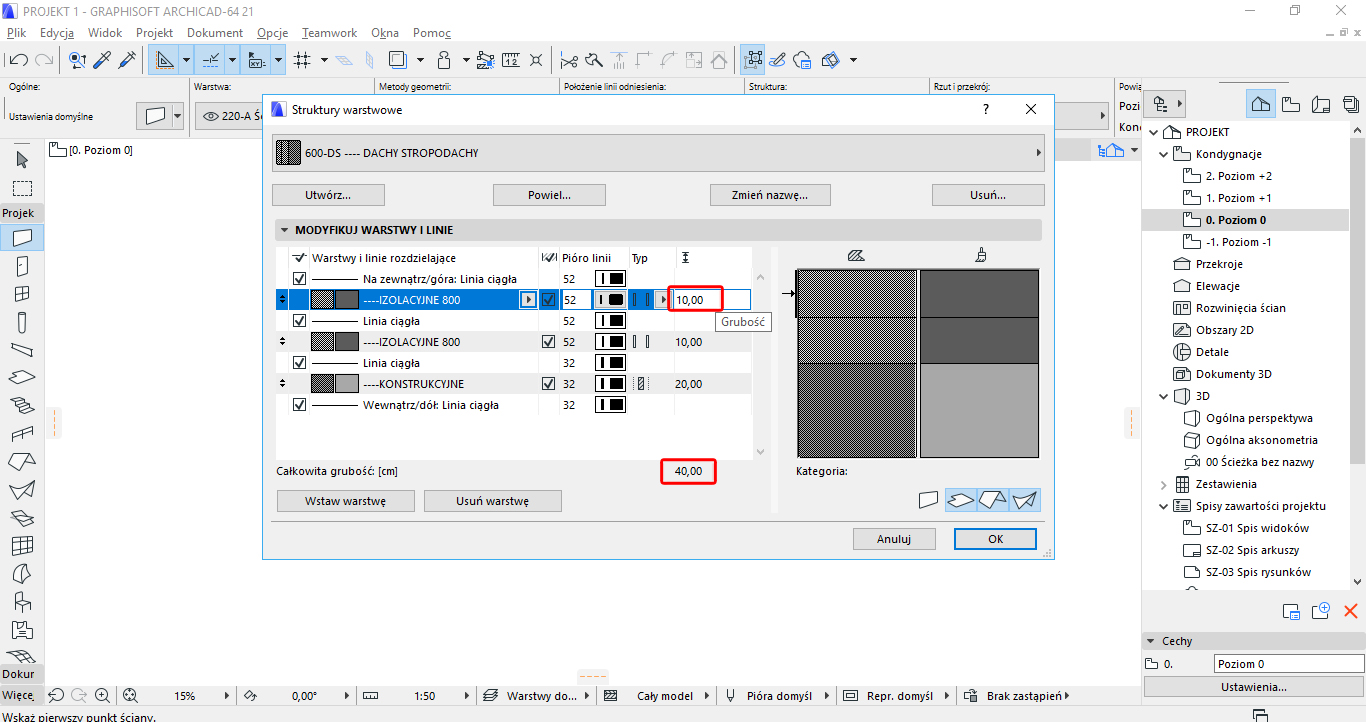Open the 600-DS DACHY STROPODACHY composite dropdown
The width and height of the screenshot is (1366, 722).
[x=659, y=153]
